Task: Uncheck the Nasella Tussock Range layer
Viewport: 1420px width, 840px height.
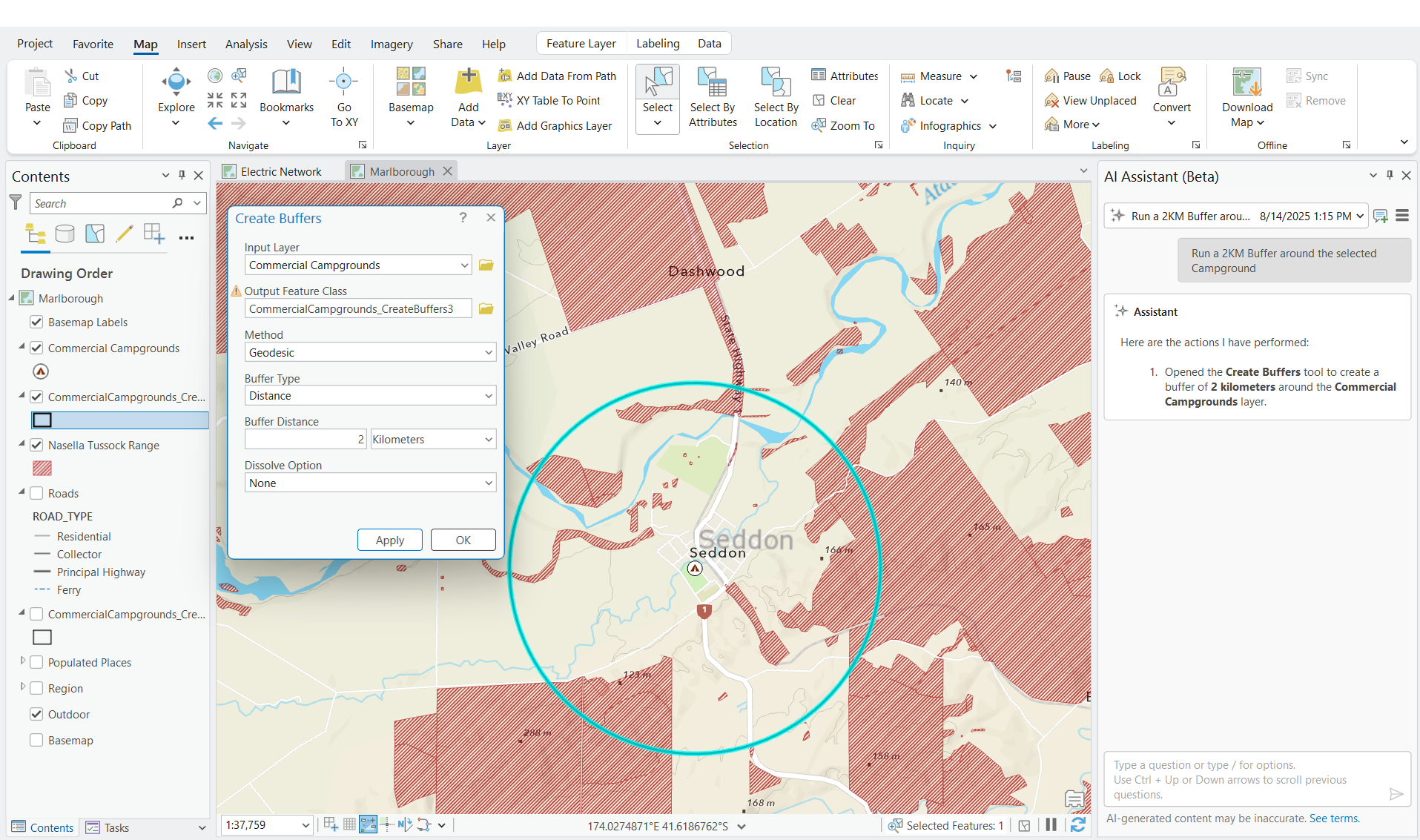Action: 36,445
